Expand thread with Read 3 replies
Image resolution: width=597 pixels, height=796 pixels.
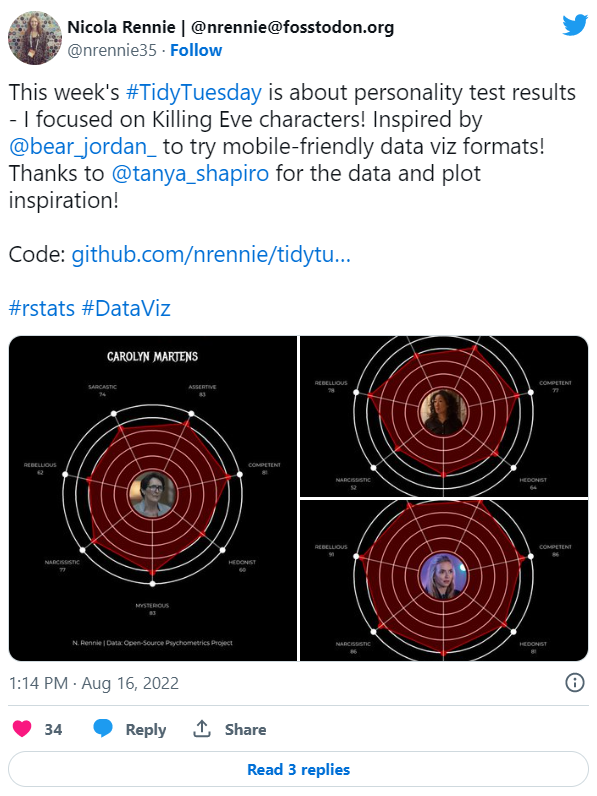click(x=298, y=769)
